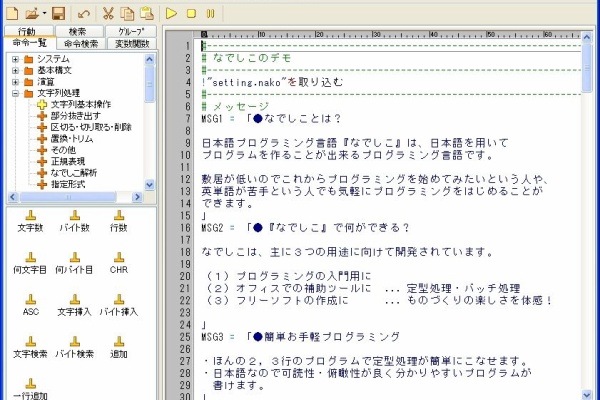Viewport: 600px width, 400px height.
Task: Switch to the グループ tab
Action: pos(131,31)
